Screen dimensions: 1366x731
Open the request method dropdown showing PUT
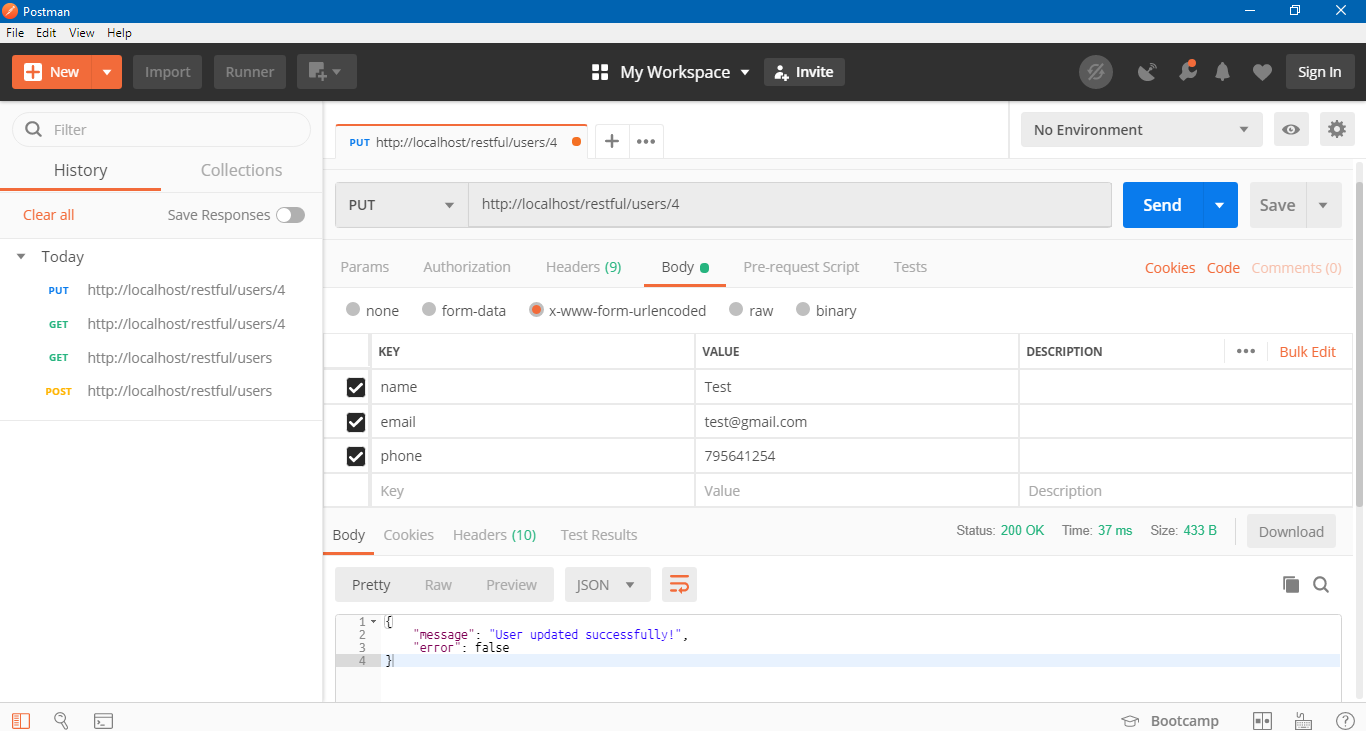point(400,204)
